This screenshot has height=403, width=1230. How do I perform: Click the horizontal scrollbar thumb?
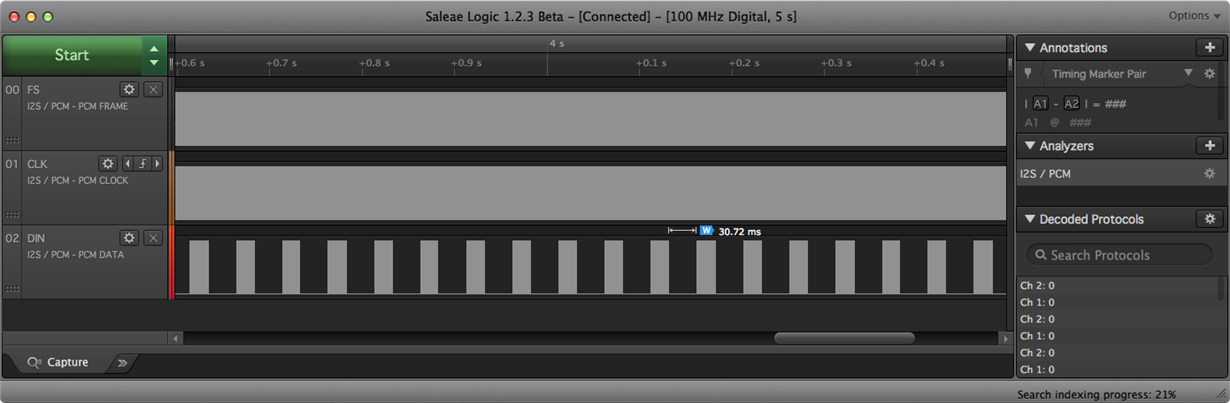(x=844, y=339)
